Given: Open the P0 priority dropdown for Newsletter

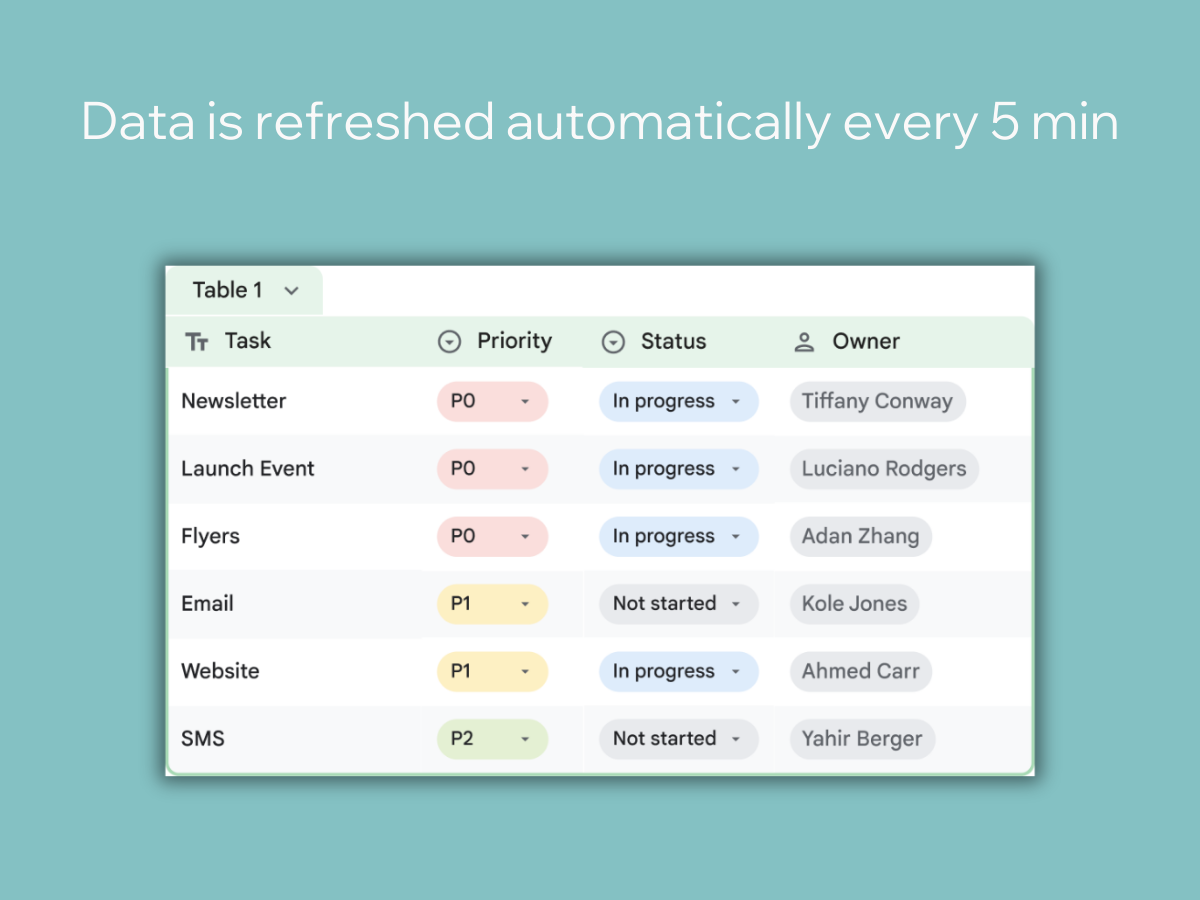Looking at the screenshot, I should (492, 401).
